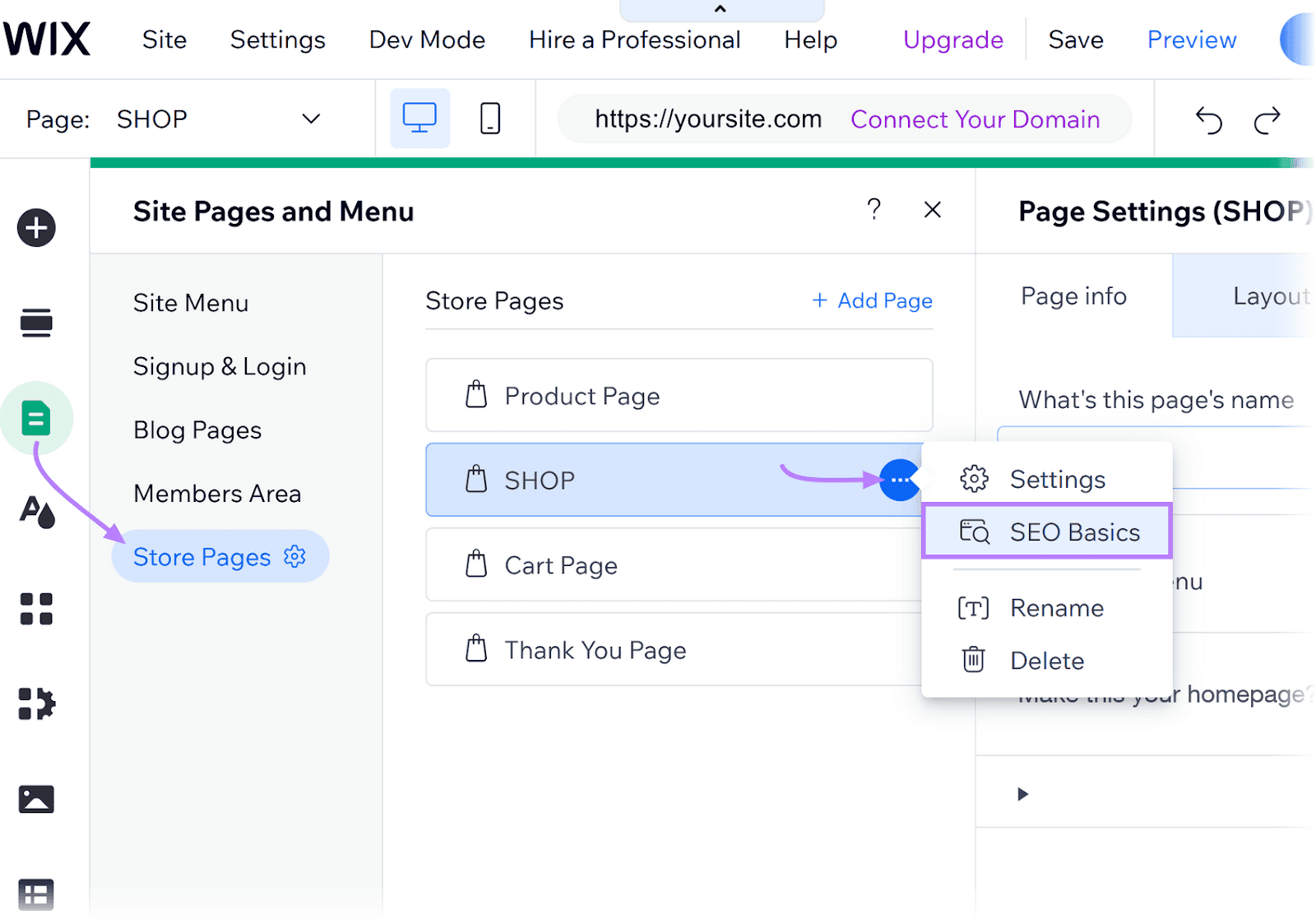Click Add Page in Store Pages

click(871, 301)
